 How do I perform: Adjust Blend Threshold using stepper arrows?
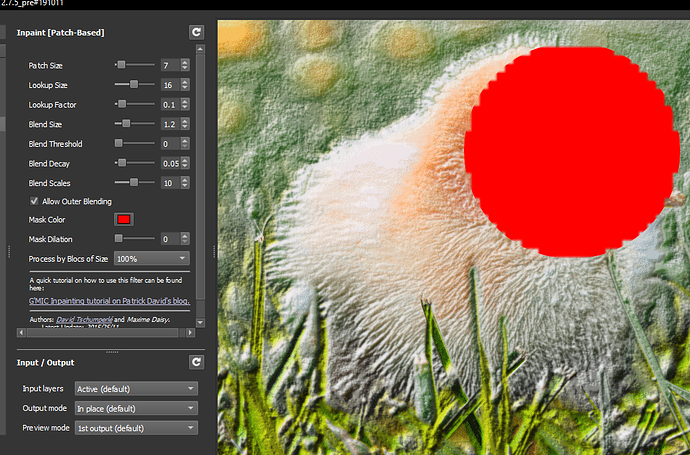185,144
